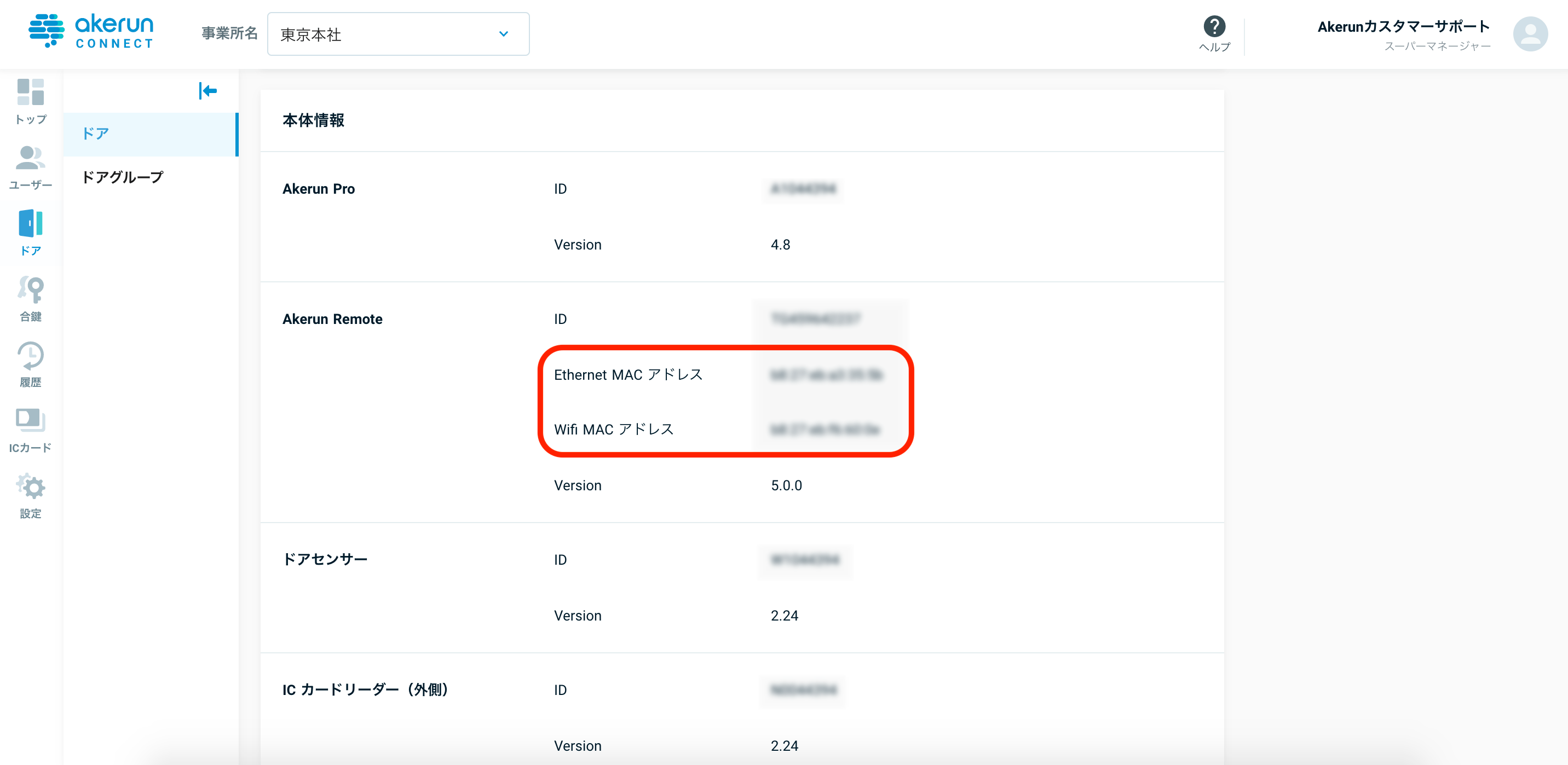Collapse the submenu with arrow icon
1568x765 pixels.
[x=207, y=91]
